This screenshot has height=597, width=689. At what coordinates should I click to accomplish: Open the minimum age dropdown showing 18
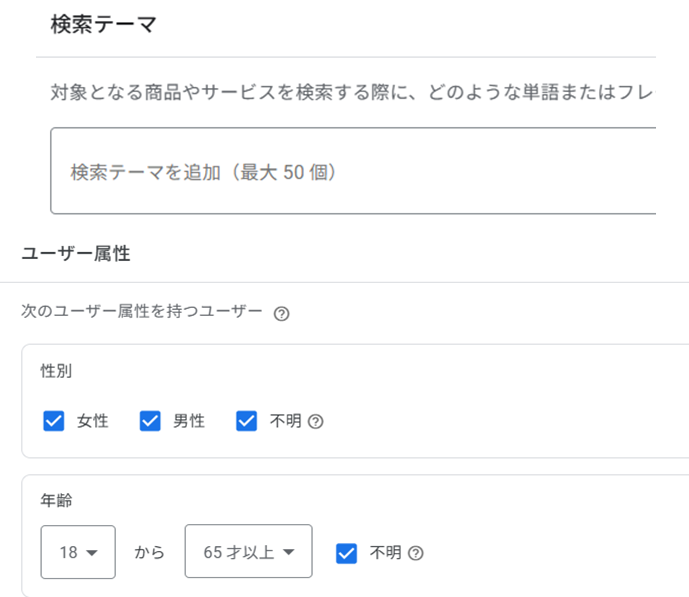click(x=78, y=552)
